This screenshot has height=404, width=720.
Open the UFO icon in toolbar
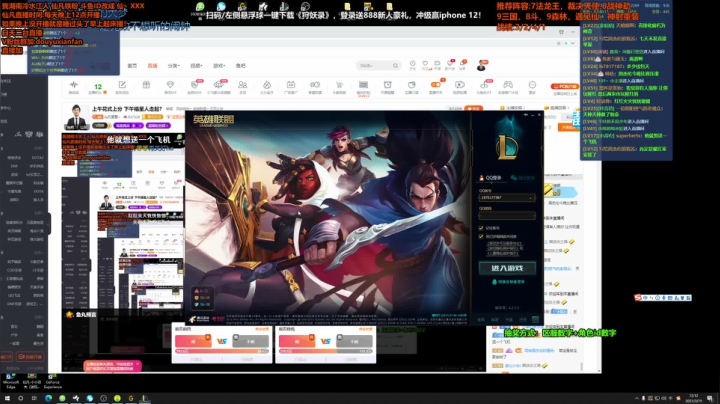click(219, 86)
